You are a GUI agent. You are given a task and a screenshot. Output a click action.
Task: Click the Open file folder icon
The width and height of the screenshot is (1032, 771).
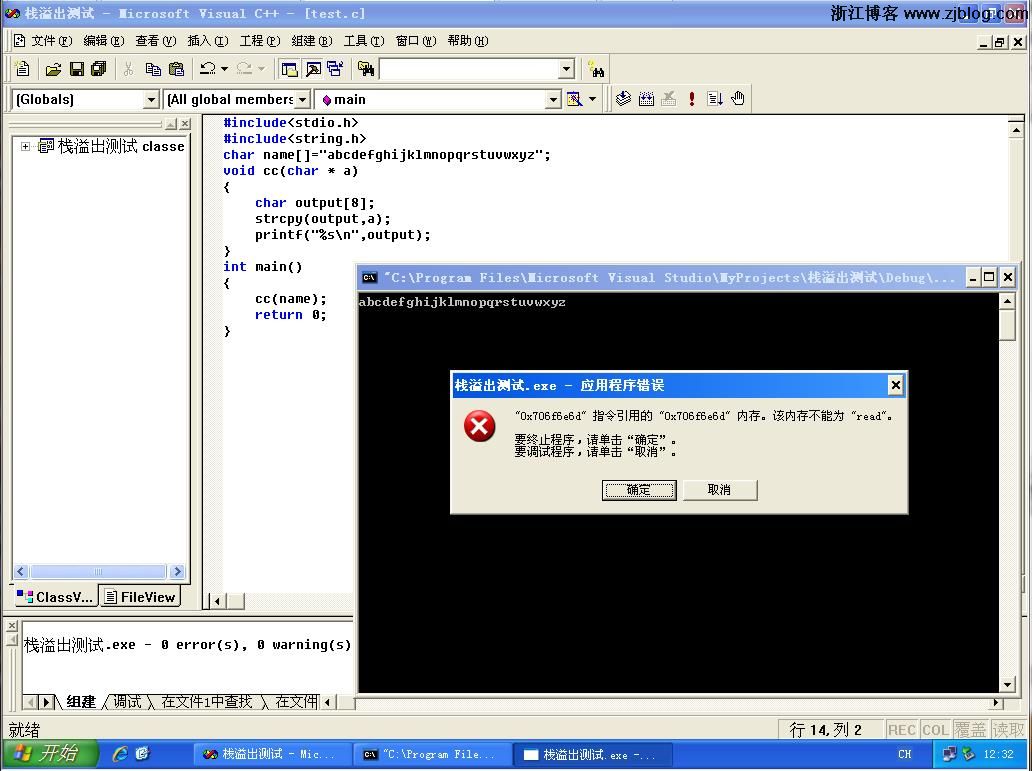[x=53, y=68]
